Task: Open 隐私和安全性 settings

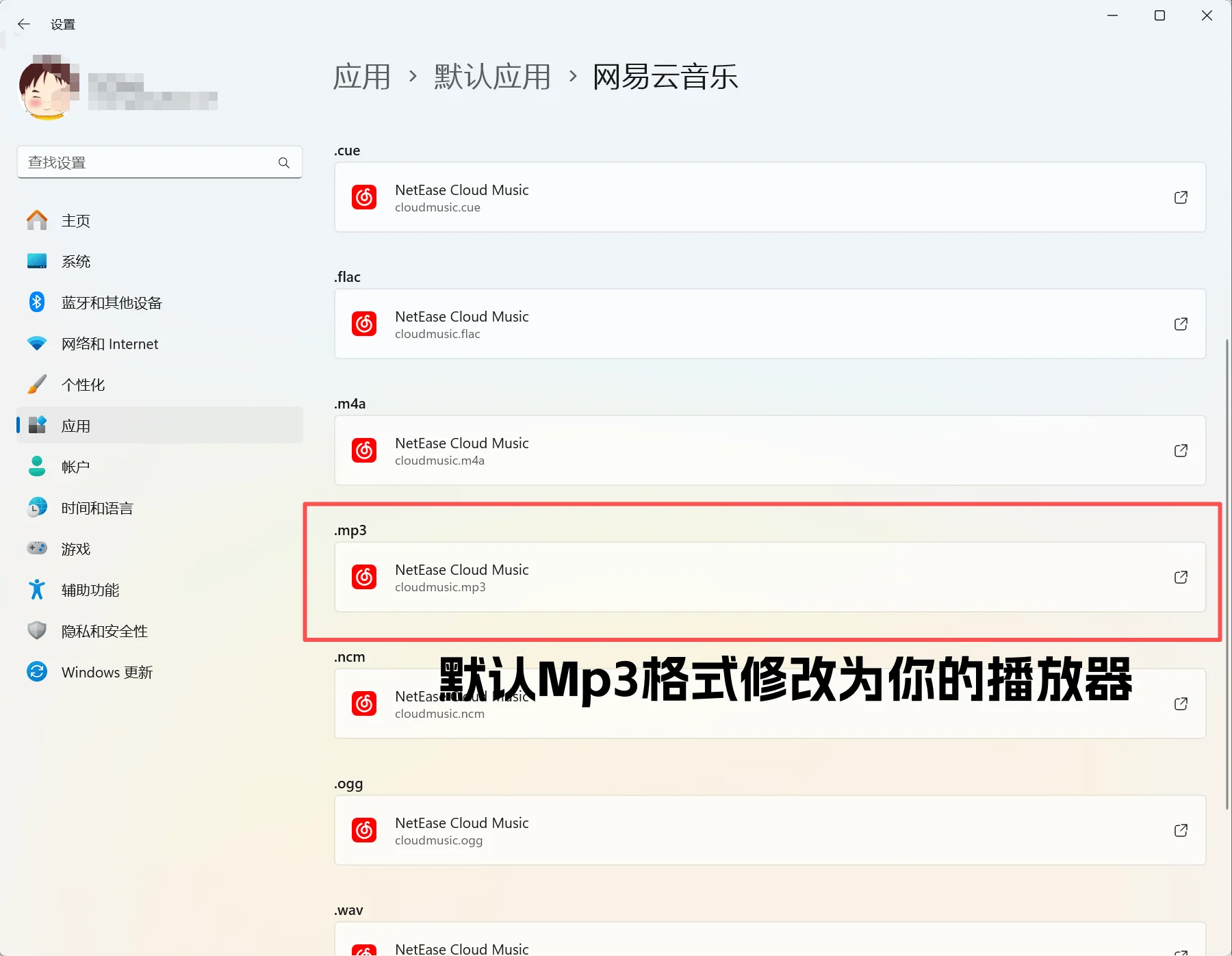Action: click(x=159, y=631)
